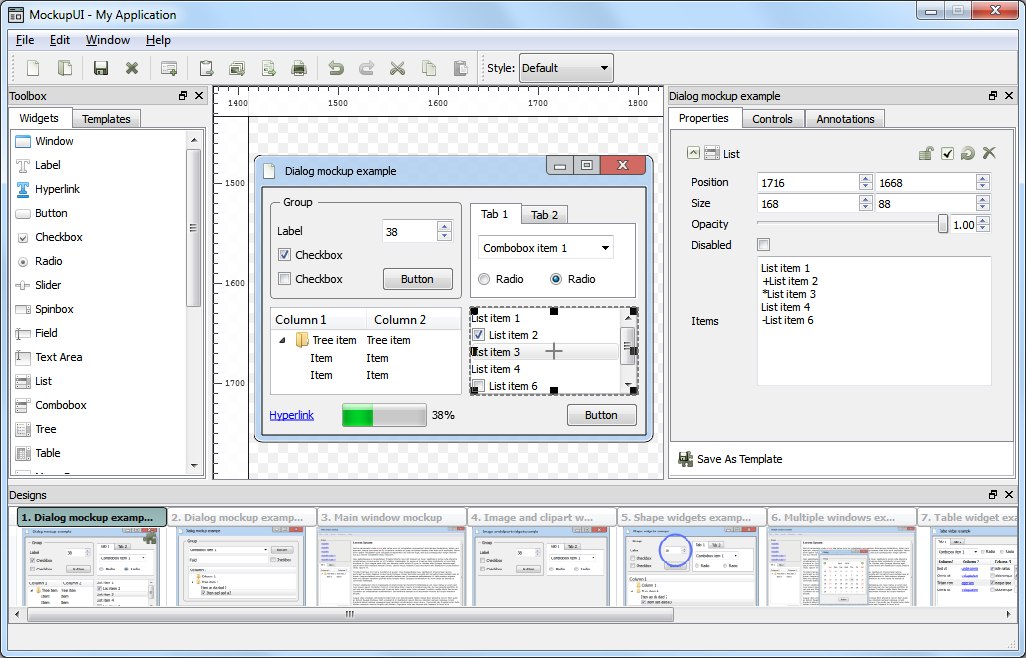The height and width of the screenshot is (658, 1026).
Task: Click the two-pages icon beside the new document icon
Action: point(65,68)
